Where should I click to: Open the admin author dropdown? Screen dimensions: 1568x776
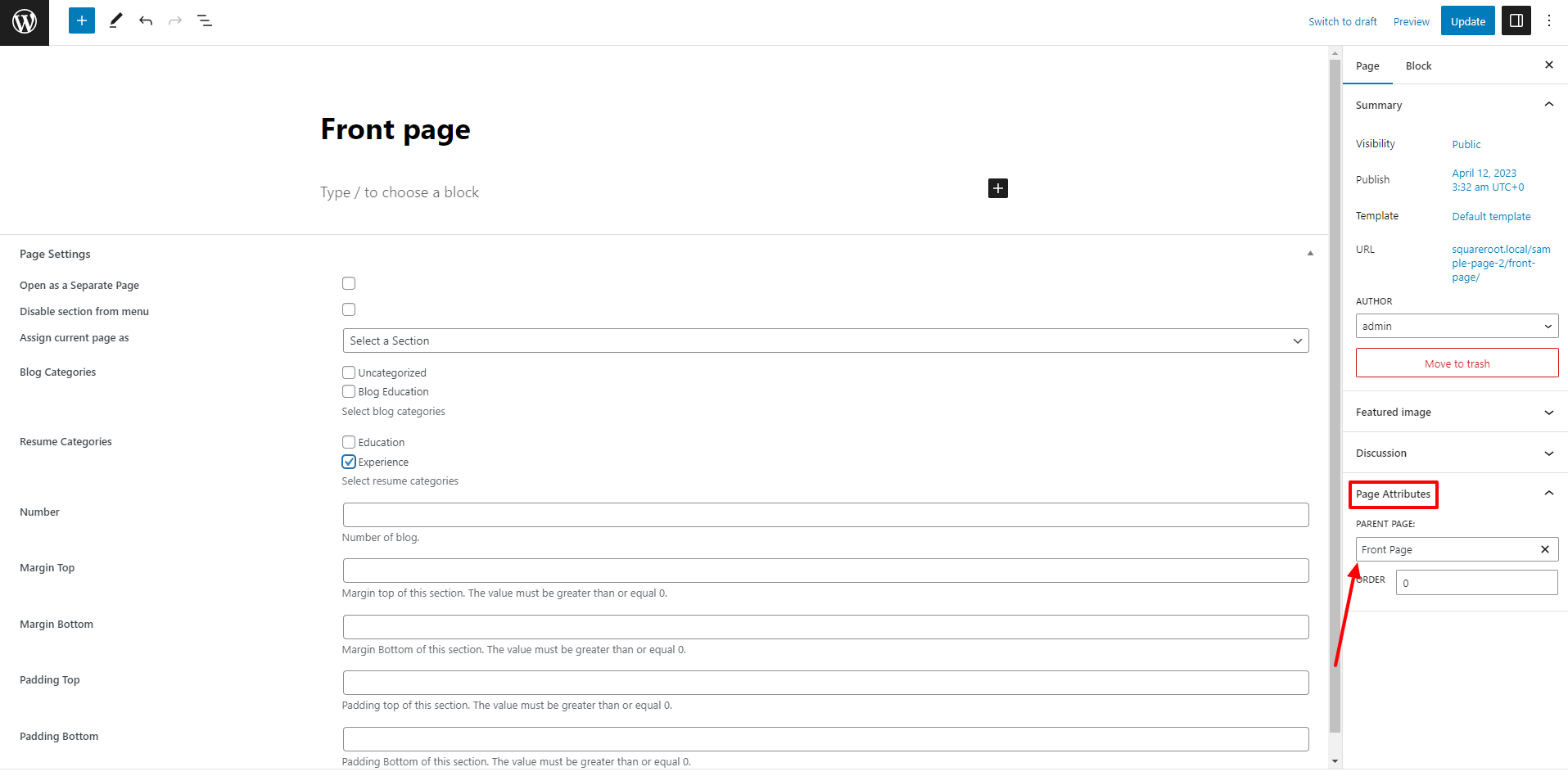[1457, 326]
